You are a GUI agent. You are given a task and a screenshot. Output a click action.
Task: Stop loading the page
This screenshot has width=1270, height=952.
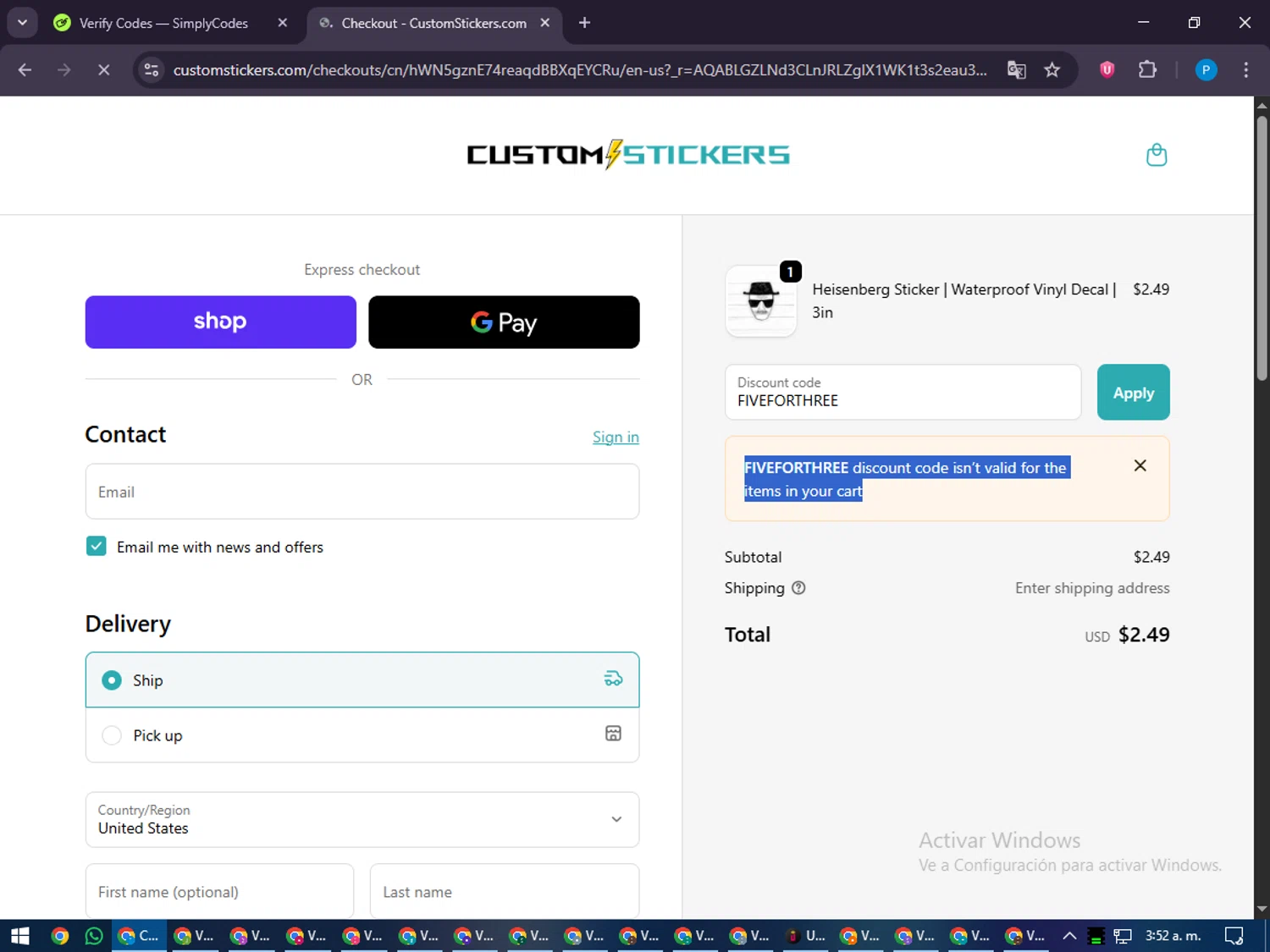click(104, 70)
